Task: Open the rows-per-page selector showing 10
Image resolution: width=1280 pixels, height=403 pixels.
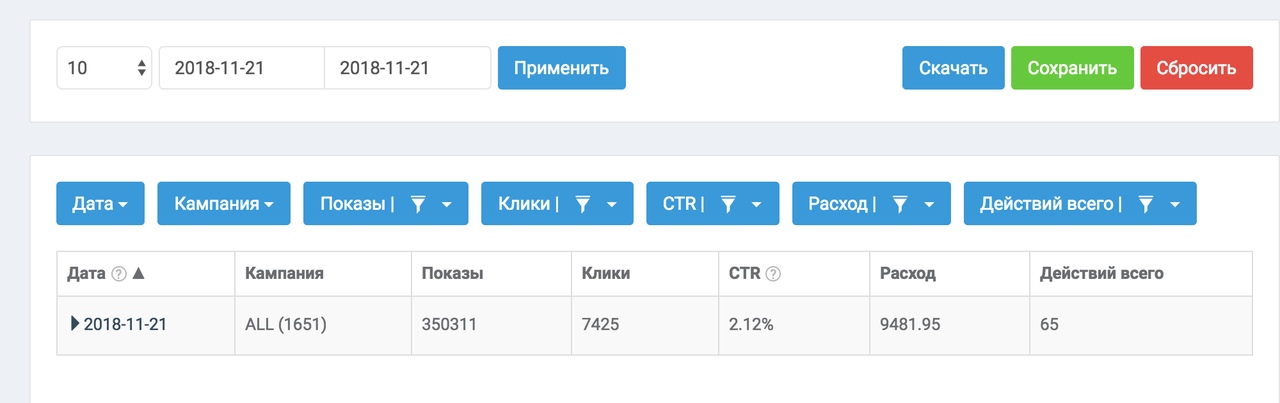Action: [x=104, y=68]
